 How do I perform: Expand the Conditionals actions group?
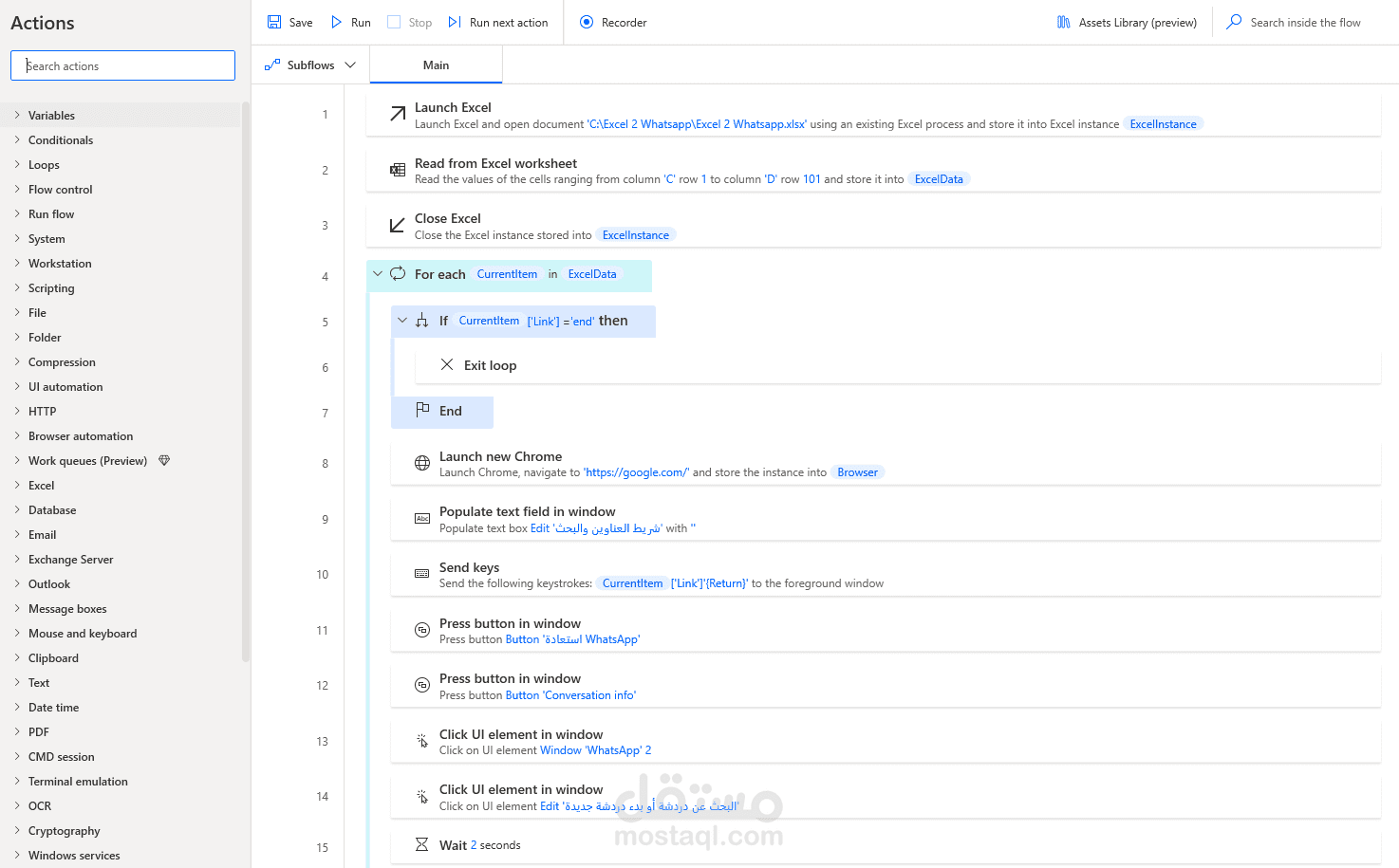tap(17, 139)
